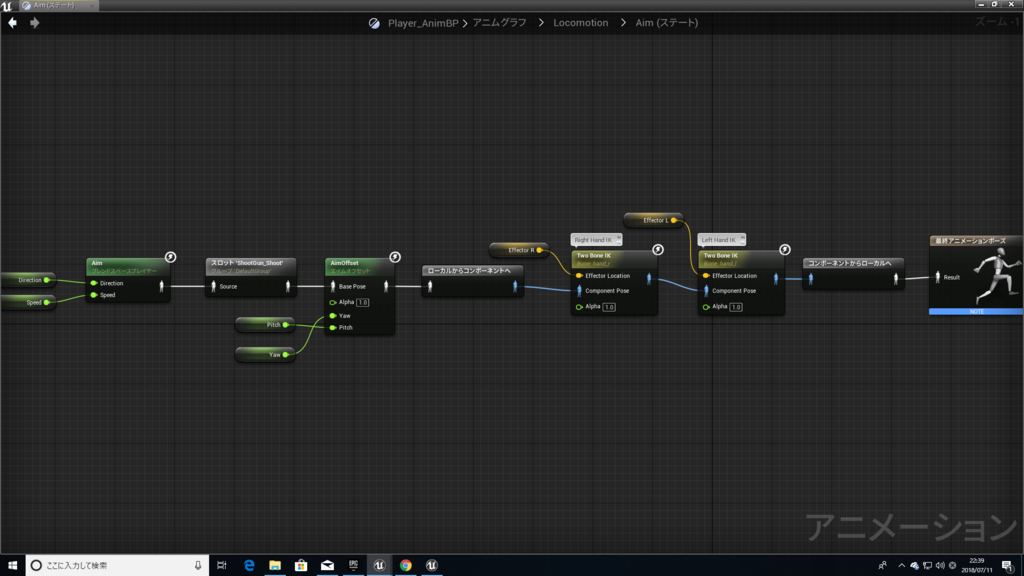Select the Aim blendspace player node header

(128, 266)
